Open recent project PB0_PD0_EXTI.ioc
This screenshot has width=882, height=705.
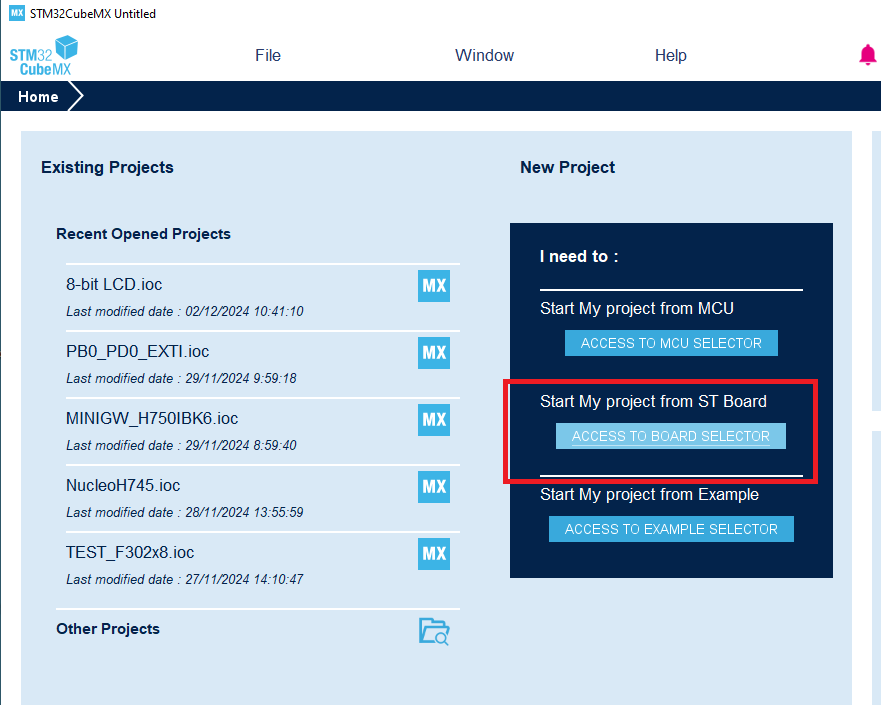tap(137, 351)
